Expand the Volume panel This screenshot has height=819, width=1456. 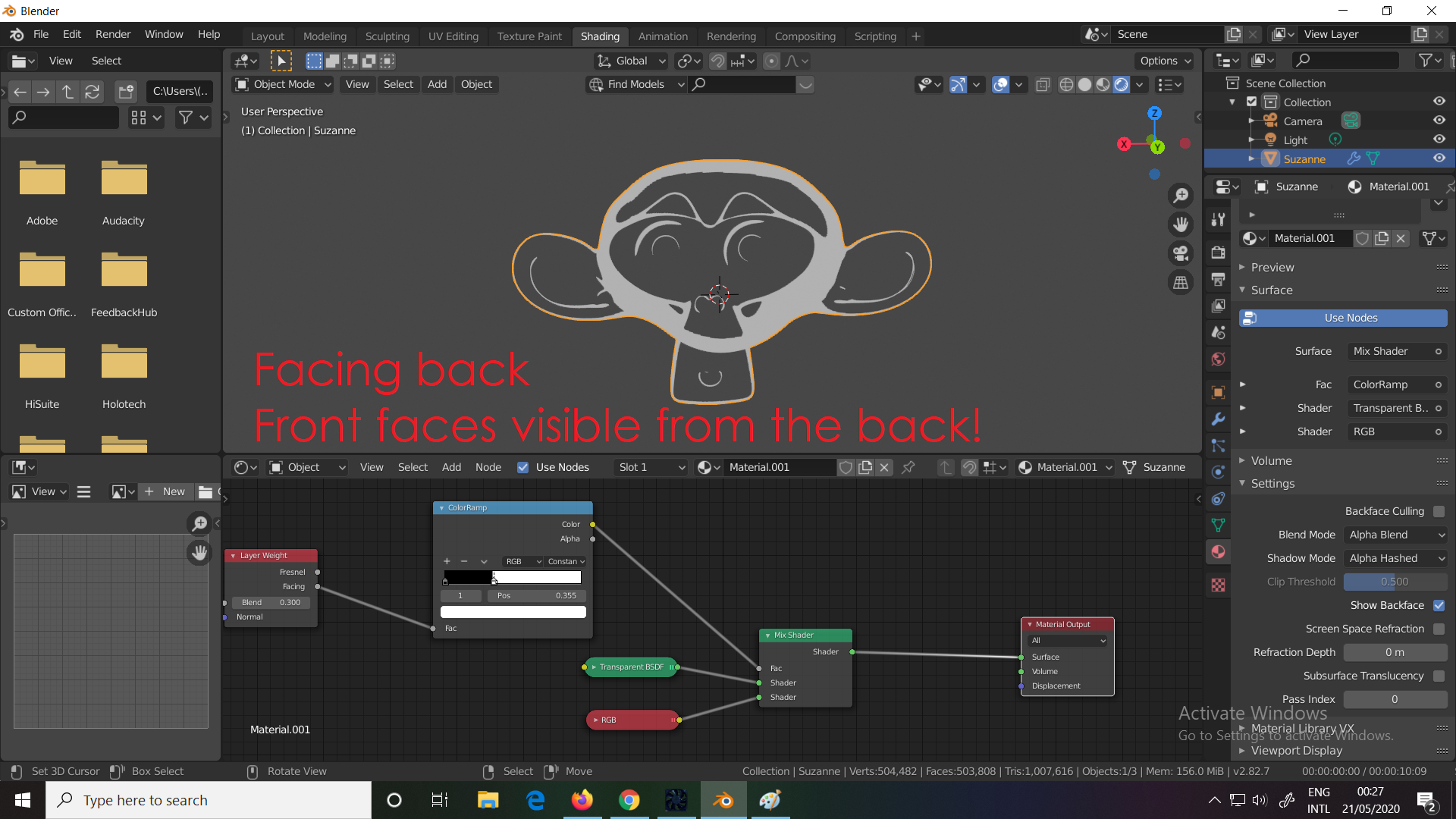pyautogui.click(x=1271, y=461)
